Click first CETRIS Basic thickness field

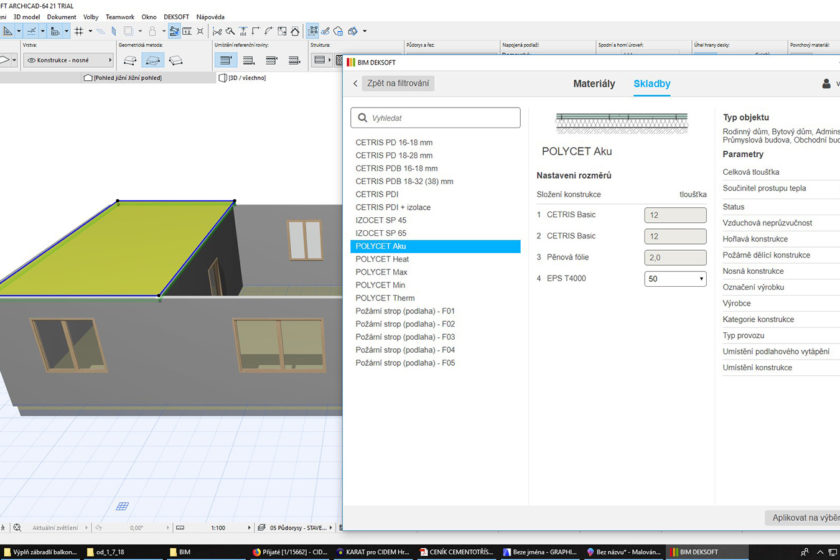[x=675, y=215]
